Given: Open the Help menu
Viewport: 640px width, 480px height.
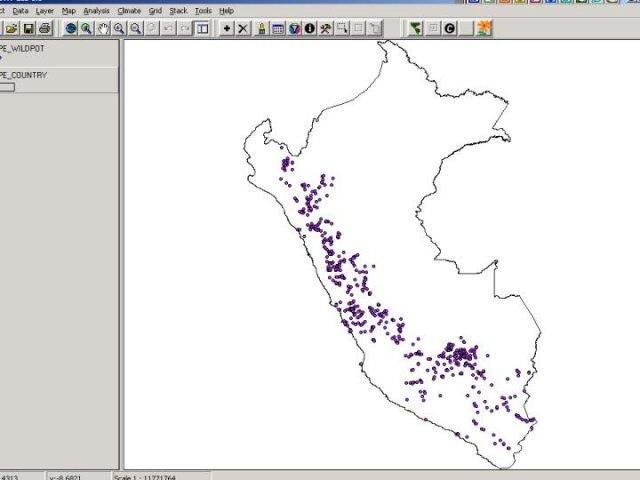Looking at the screenshot, I should tap(227, 11).
